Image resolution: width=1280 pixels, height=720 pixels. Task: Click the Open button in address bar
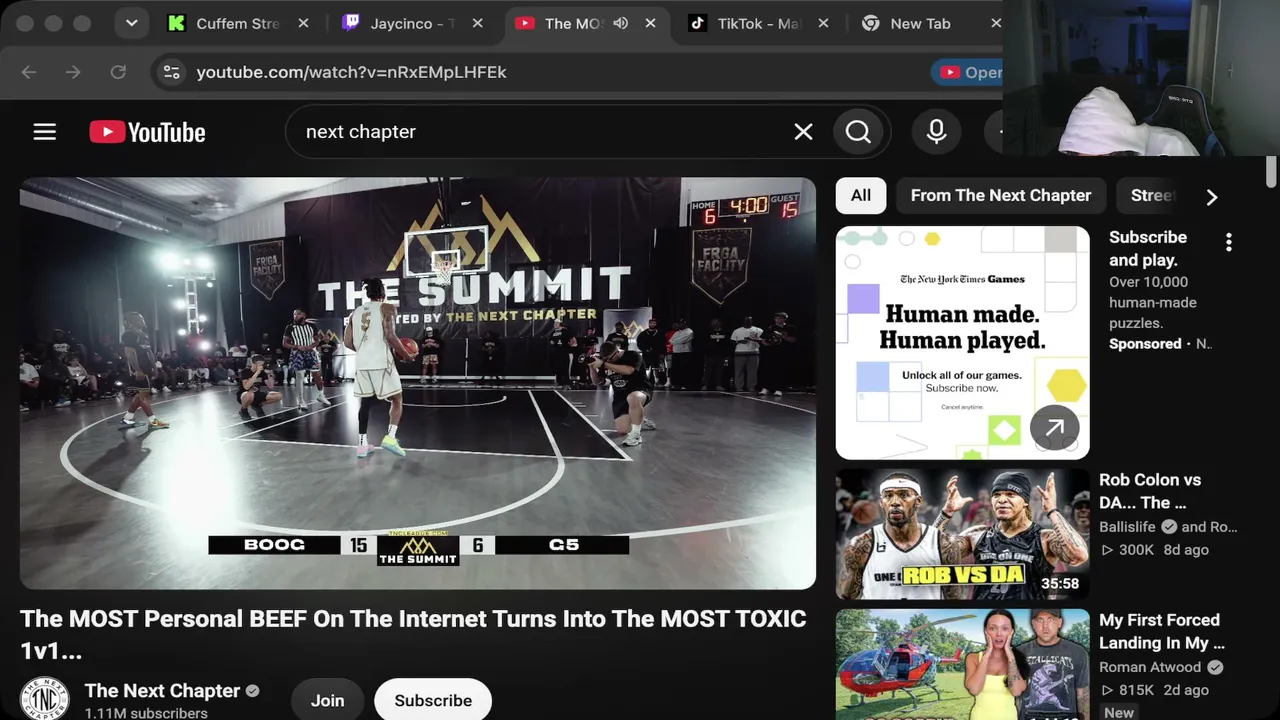click(968, 72)
